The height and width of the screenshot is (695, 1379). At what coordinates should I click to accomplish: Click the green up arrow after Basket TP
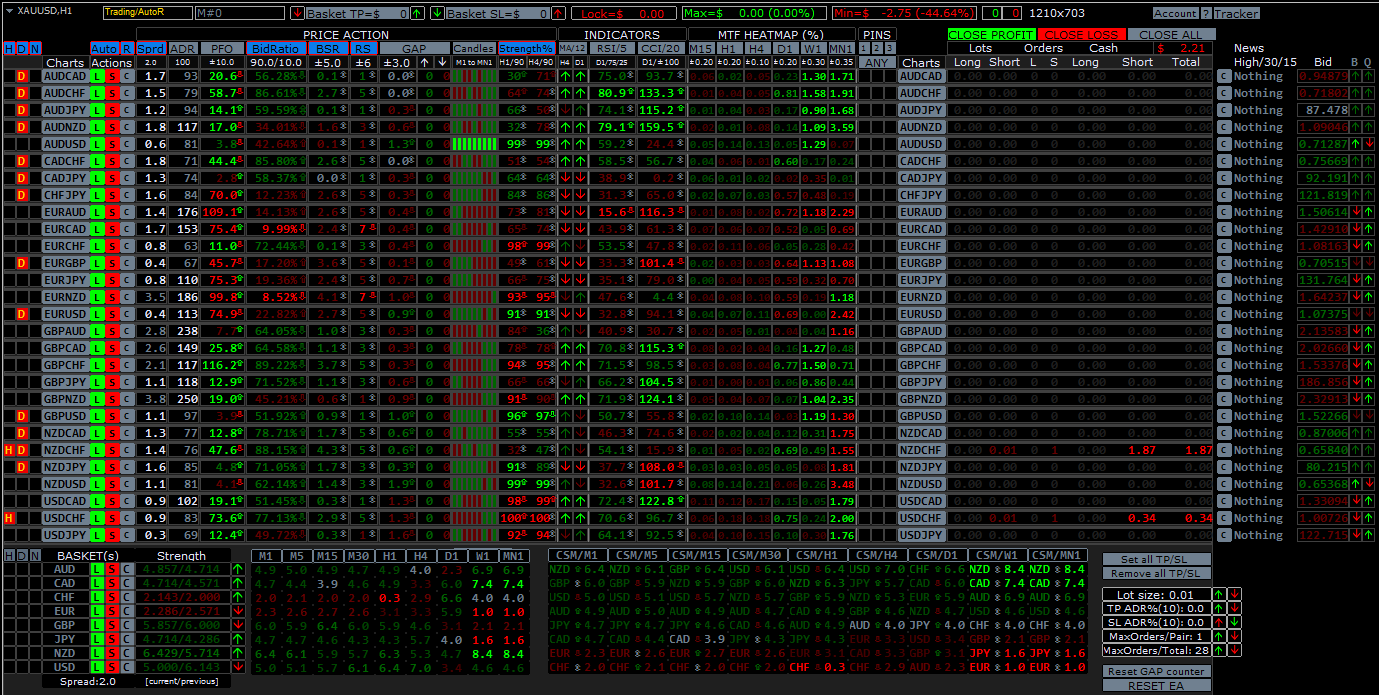[418, 14]
